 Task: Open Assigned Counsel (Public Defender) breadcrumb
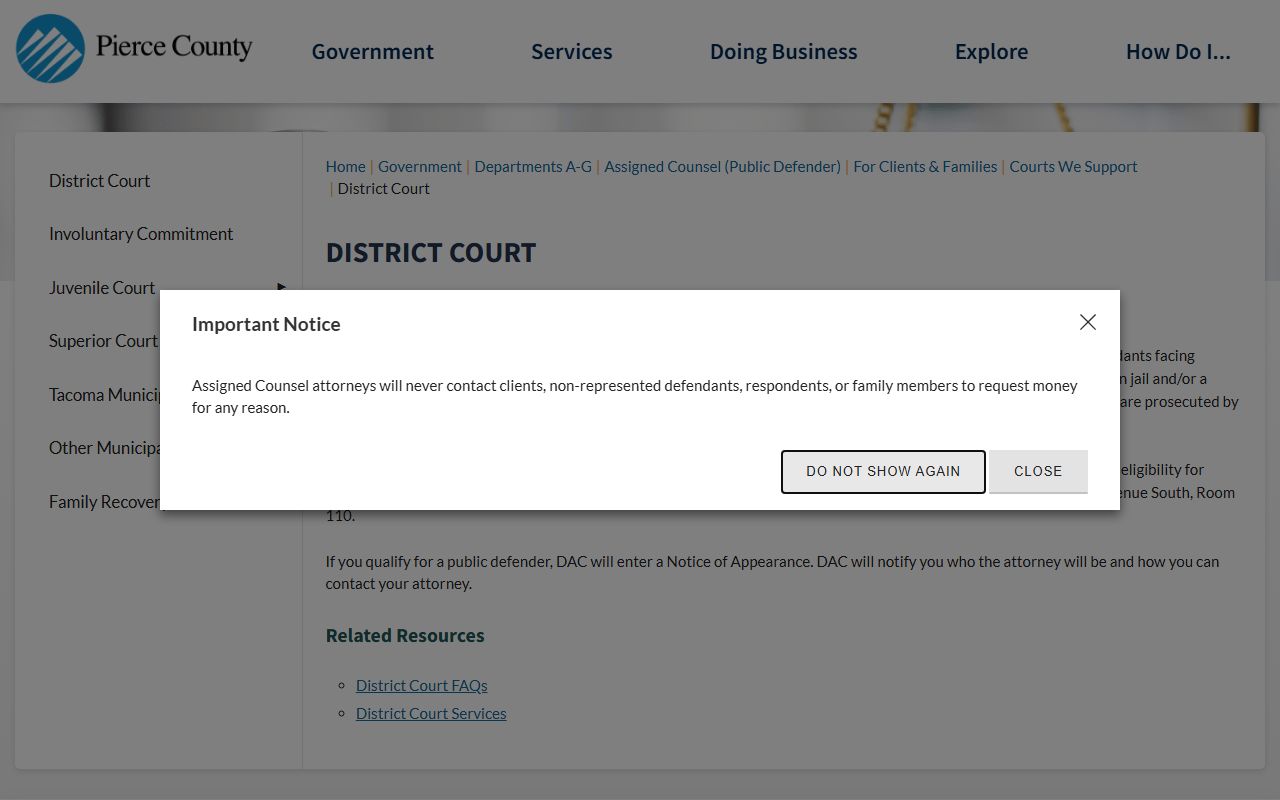click(x=722, y=166)
